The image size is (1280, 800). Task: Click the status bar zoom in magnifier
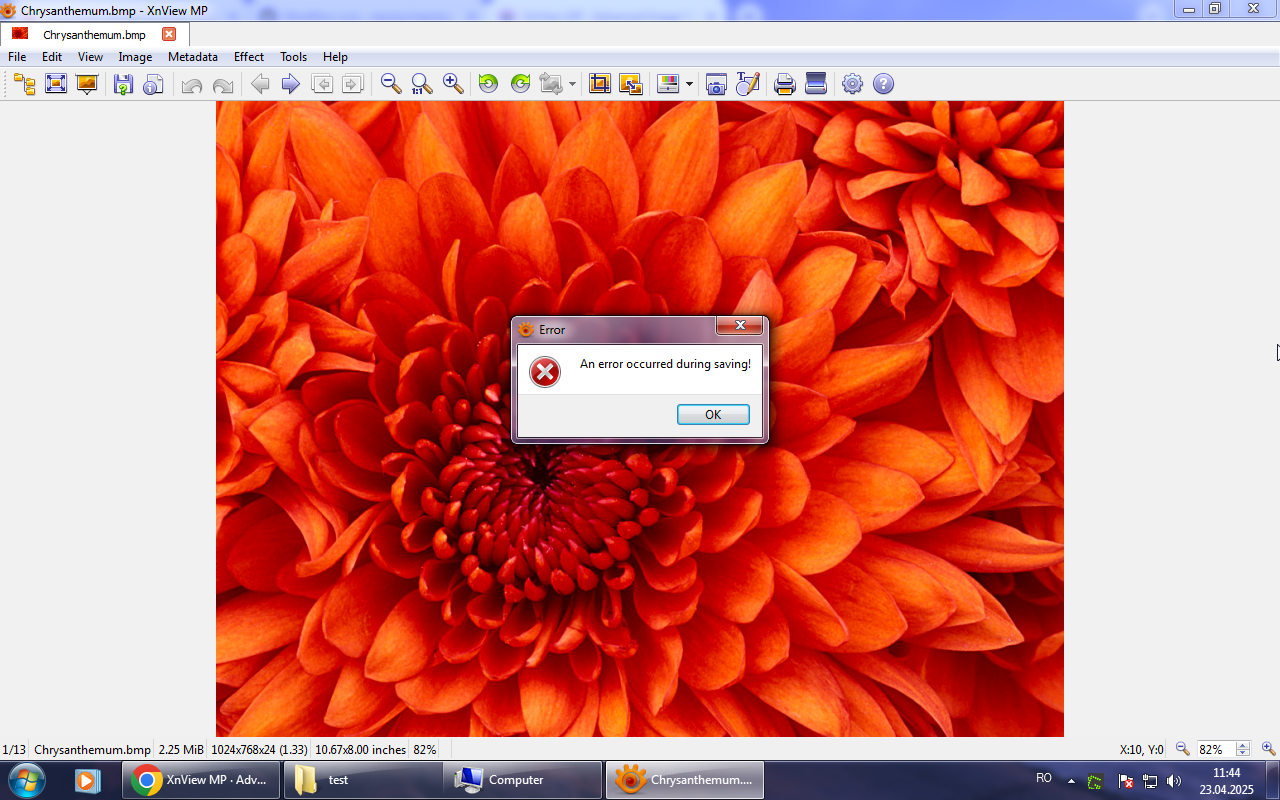[1268, 749]
